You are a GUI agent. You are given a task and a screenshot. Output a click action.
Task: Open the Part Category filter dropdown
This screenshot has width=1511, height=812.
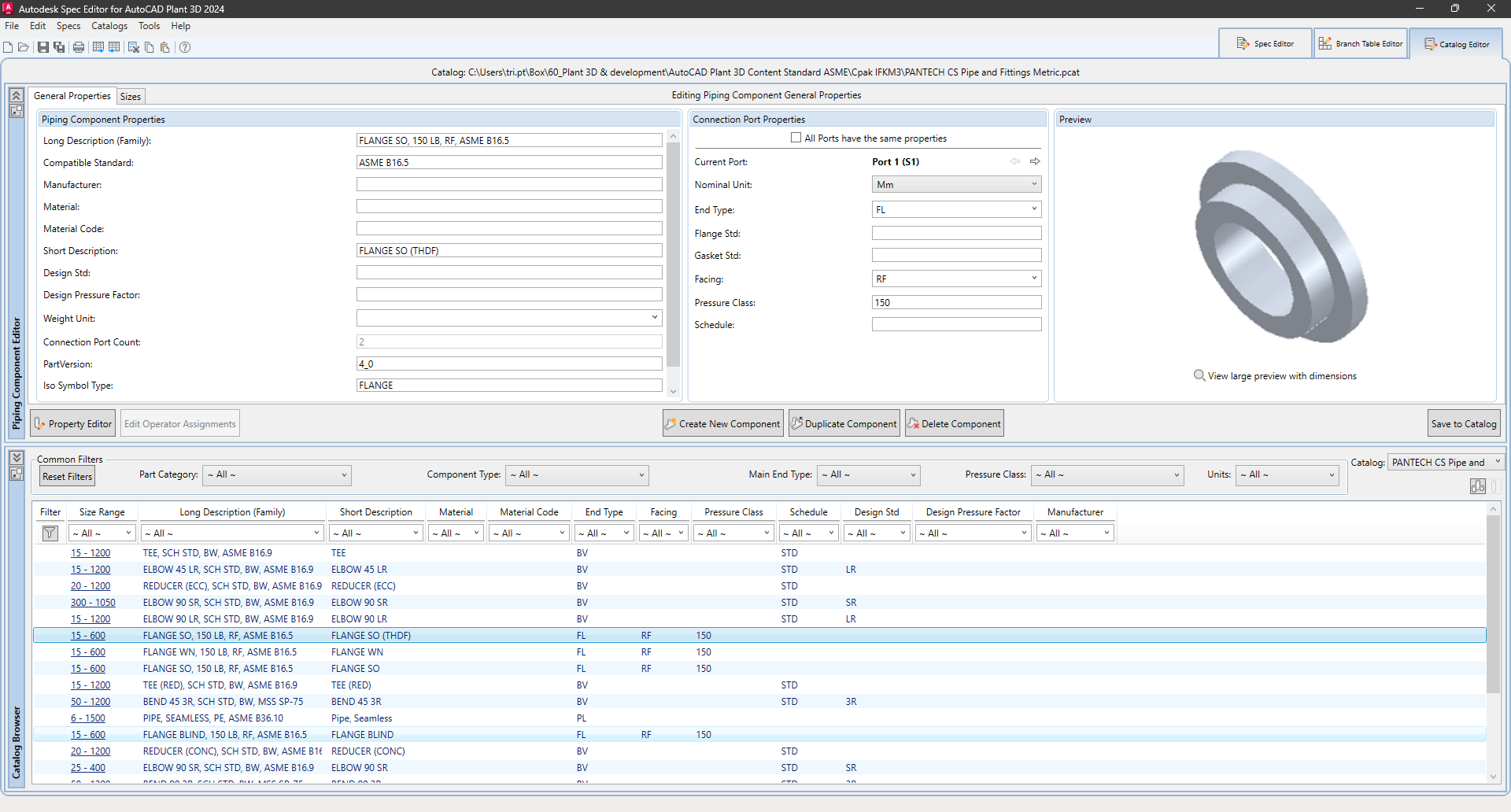[x=276, y=475]
